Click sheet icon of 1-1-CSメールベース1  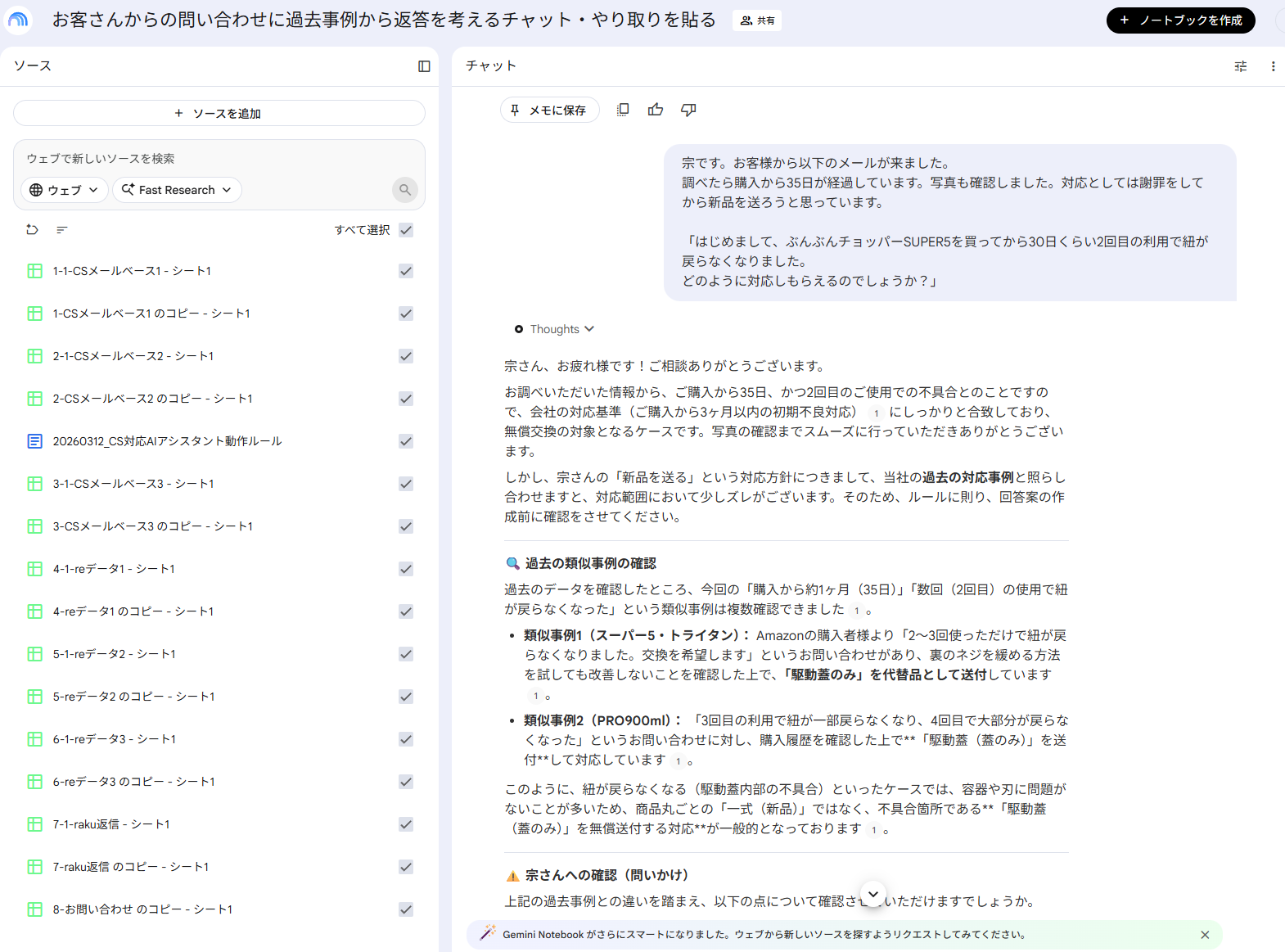point(35,271)
